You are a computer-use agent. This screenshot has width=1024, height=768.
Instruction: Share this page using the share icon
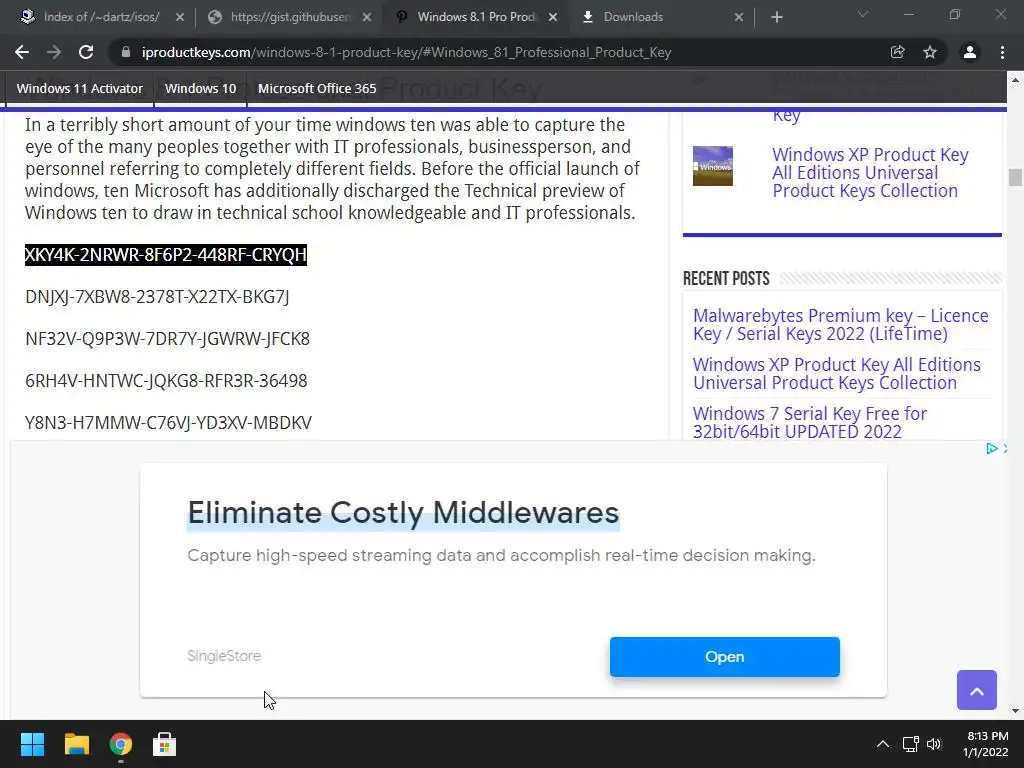click(898, 52)
